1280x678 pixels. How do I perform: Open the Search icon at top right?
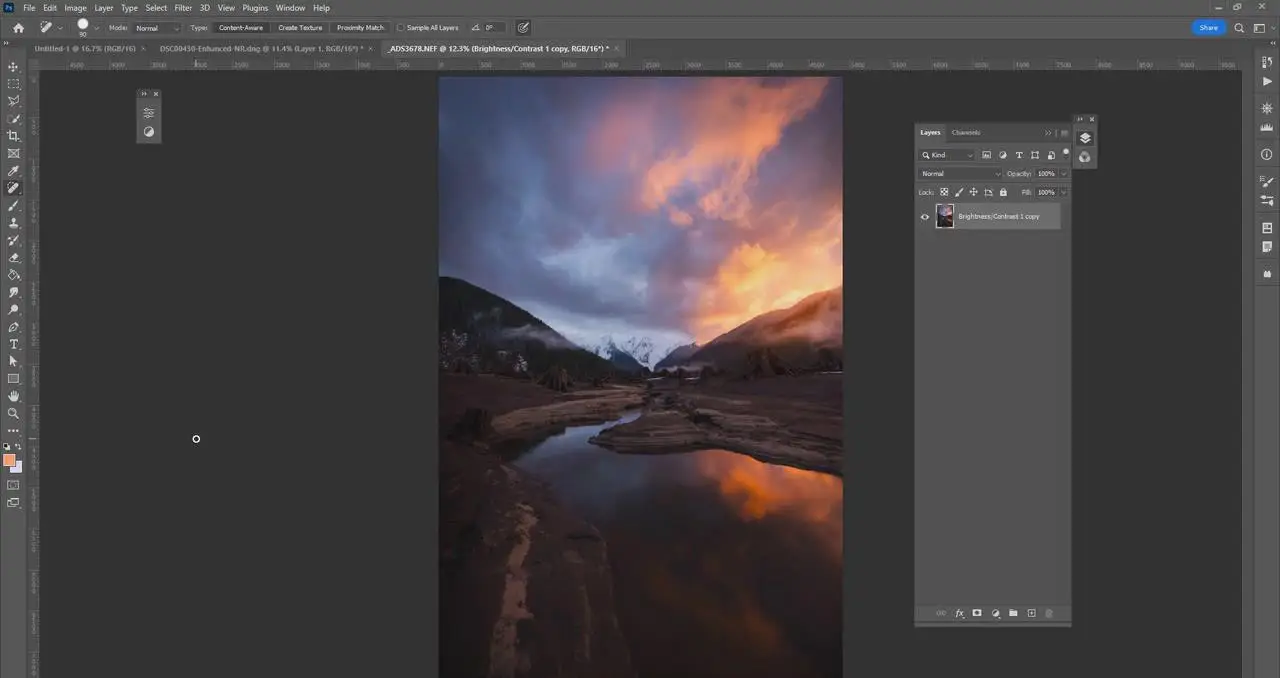click(1239, 28)
